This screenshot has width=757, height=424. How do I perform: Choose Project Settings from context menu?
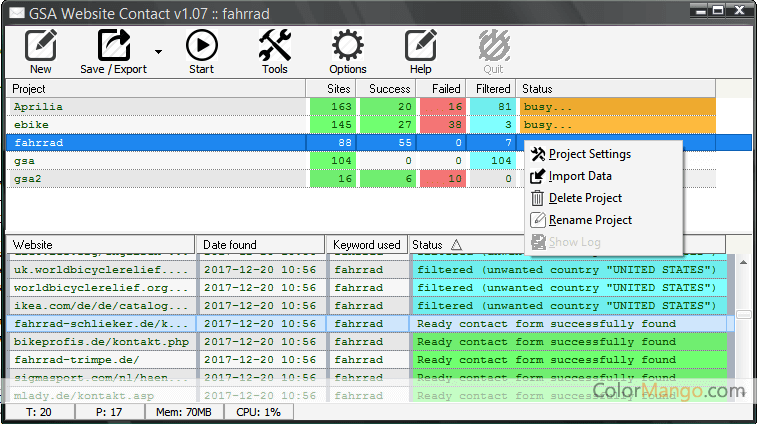tap(603, 154)
